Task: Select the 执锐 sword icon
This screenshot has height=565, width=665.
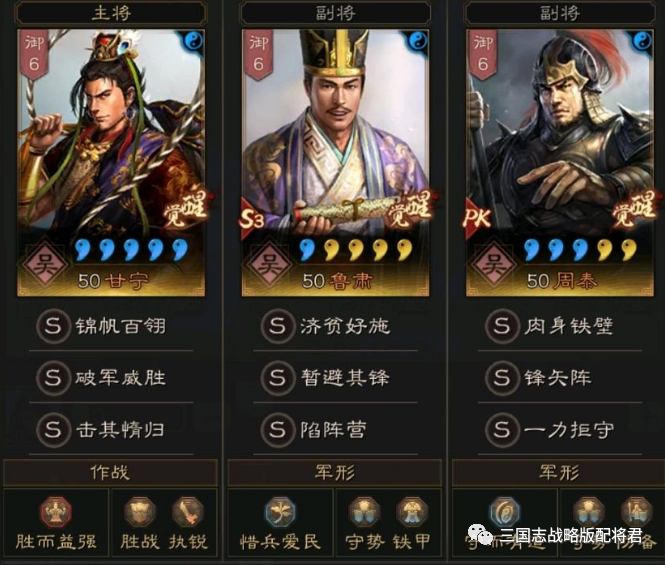Action: pos(188,512)
